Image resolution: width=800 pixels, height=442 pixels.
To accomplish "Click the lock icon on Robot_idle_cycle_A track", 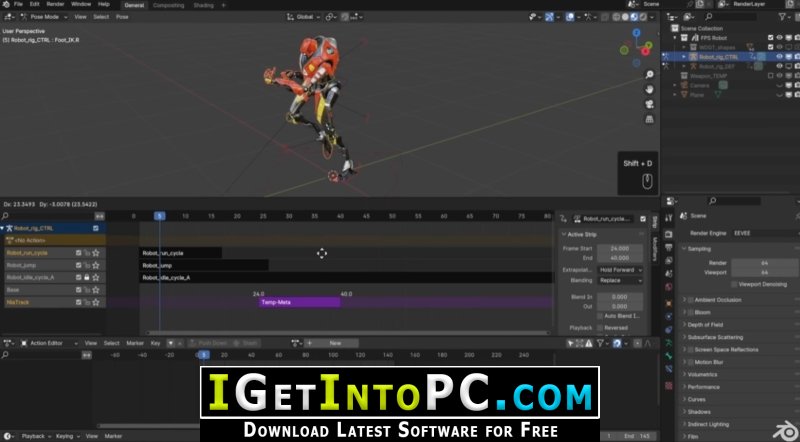I will pyautogui.click(x=87, y=277).
